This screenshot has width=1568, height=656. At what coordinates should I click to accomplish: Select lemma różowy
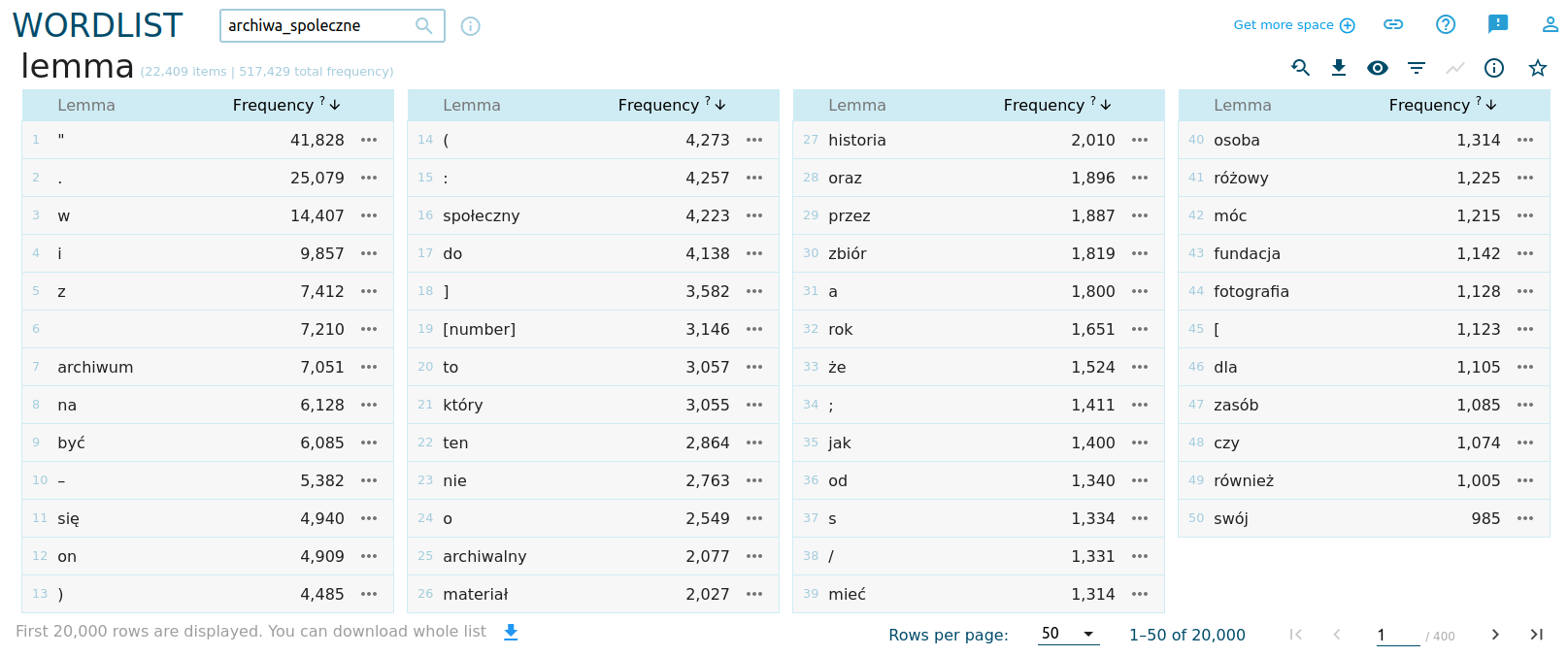tap(1241, 178)
